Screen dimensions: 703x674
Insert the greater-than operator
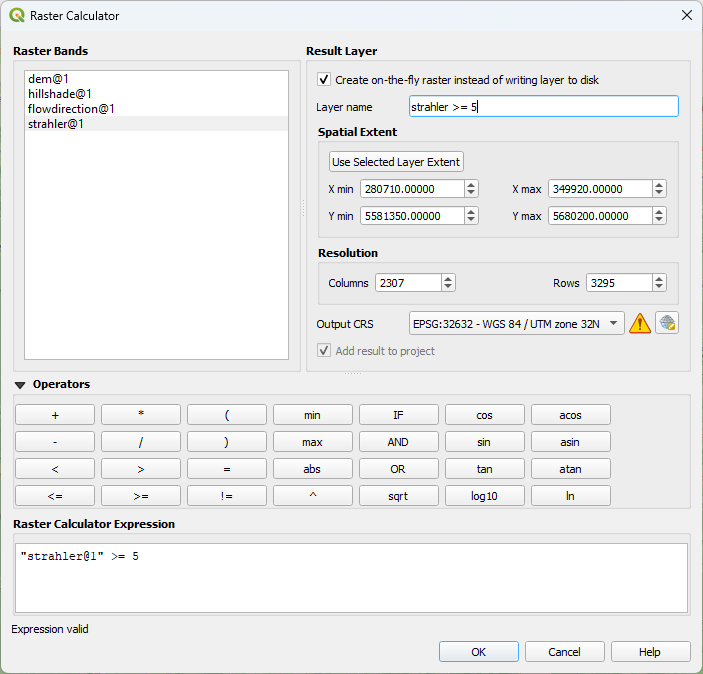click(141, 469)
